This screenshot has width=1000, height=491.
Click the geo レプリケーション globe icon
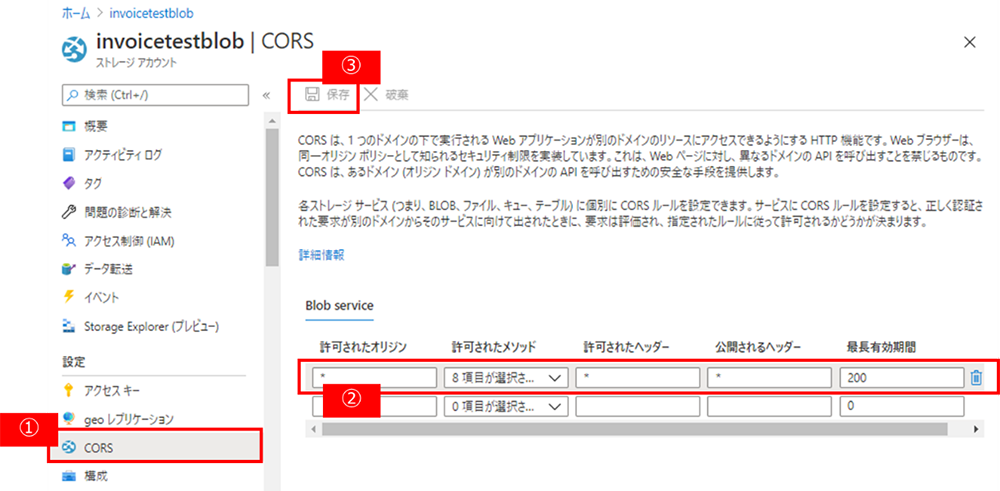[x=69, y=419]
